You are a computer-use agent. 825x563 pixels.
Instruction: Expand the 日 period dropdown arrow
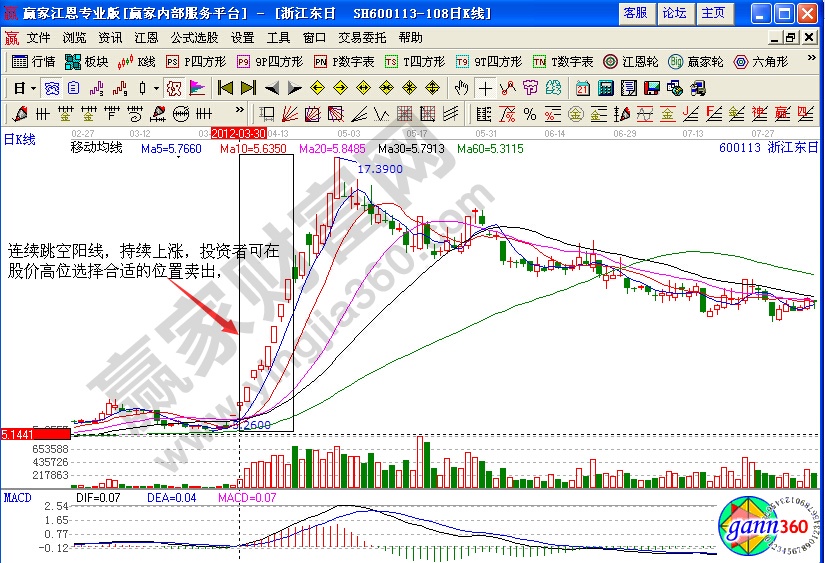click(x=31, y=88)
